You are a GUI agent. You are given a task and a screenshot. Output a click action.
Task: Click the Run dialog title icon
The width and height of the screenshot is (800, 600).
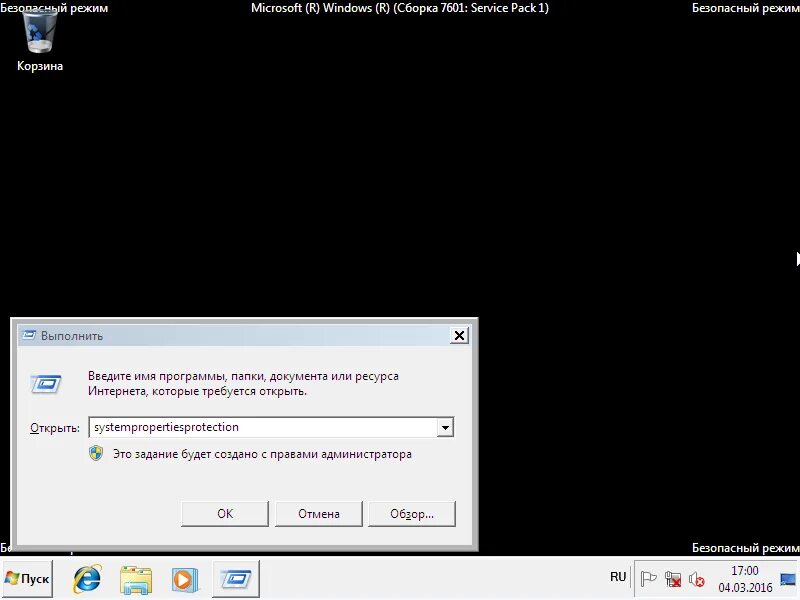click(x=29, y=335)
